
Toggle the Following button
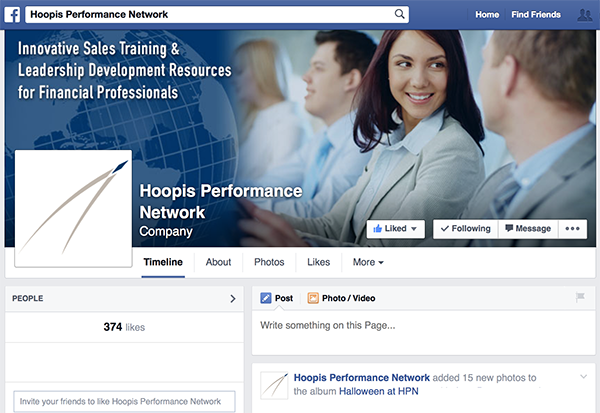point(465,229)
